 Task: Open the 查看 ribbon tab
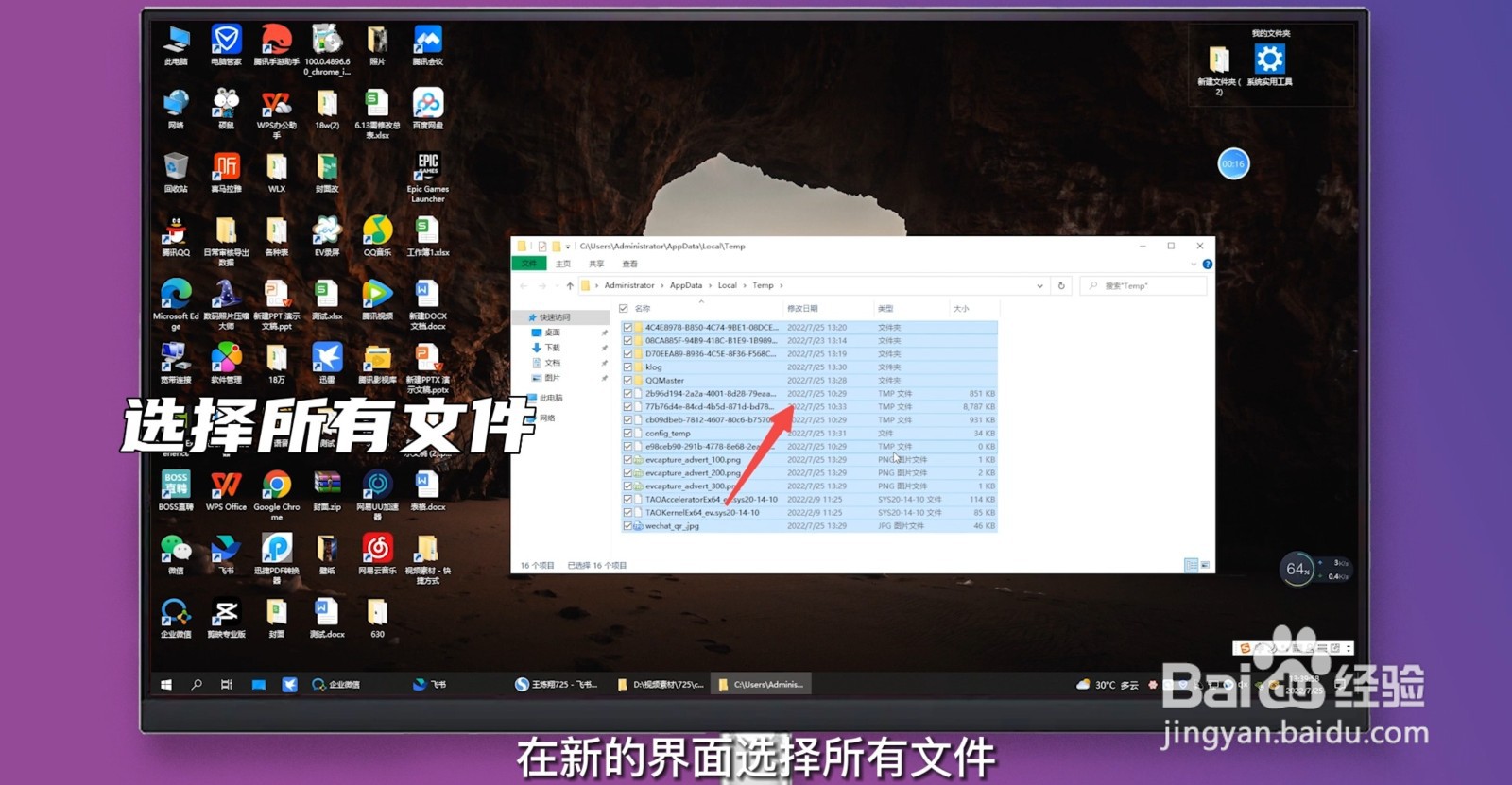(629, 264)
